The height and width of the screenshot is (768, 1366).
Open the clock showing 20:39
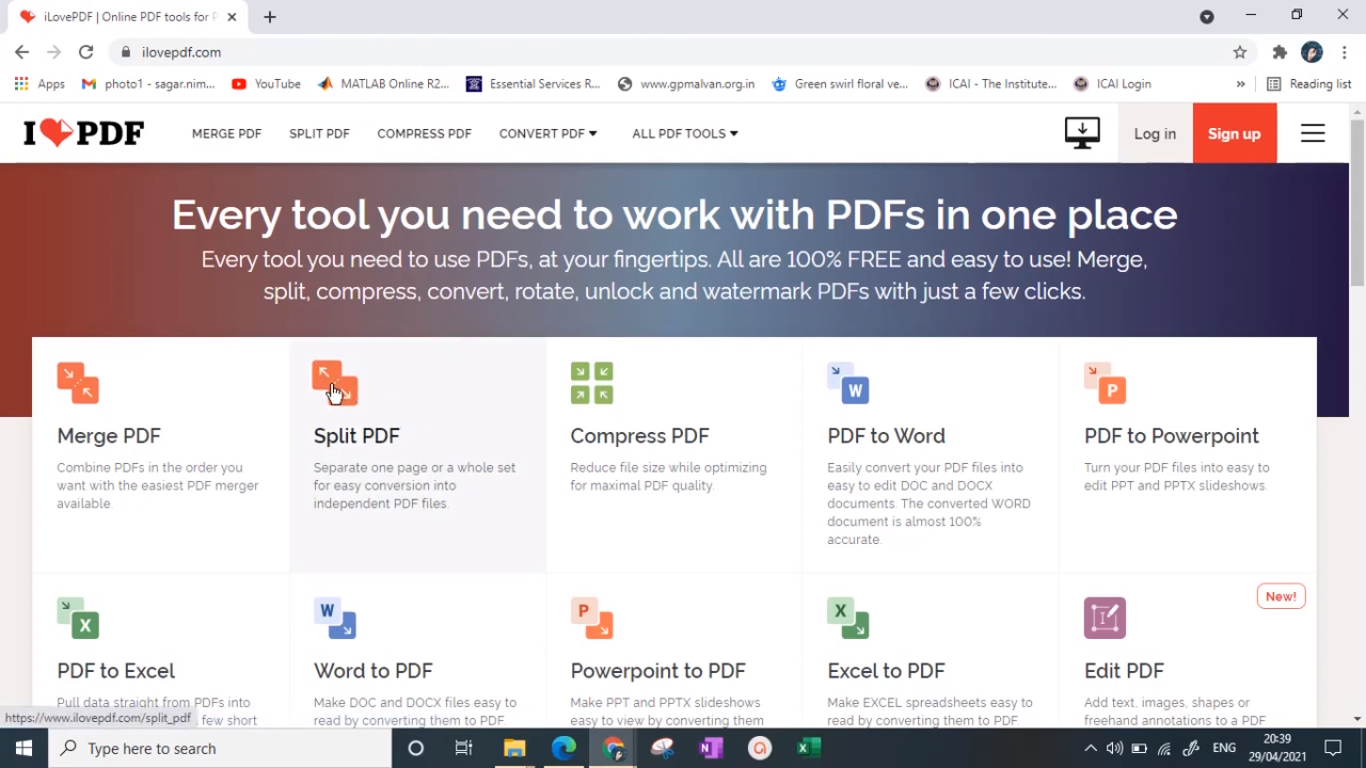click(x=1277, y=748)
